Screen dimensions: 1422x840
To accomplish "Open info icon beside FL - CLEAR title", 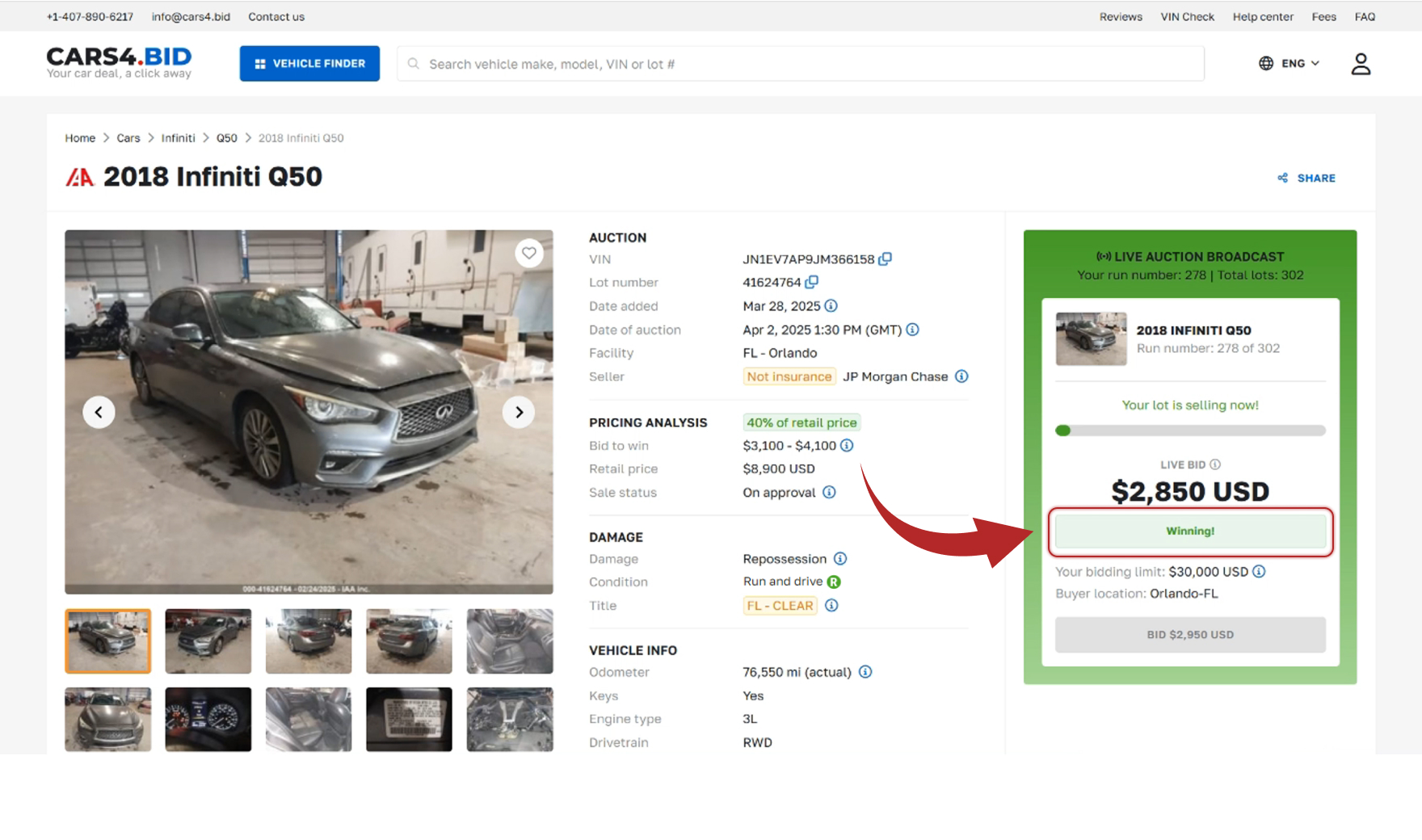I will 831,606.
